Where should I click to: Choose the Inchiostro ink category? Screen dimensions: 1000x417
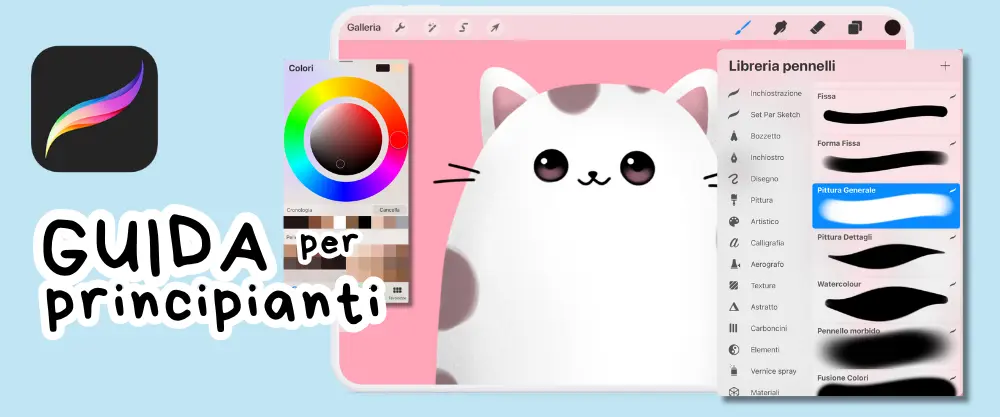pyautogui.click(x=756, y=157)
